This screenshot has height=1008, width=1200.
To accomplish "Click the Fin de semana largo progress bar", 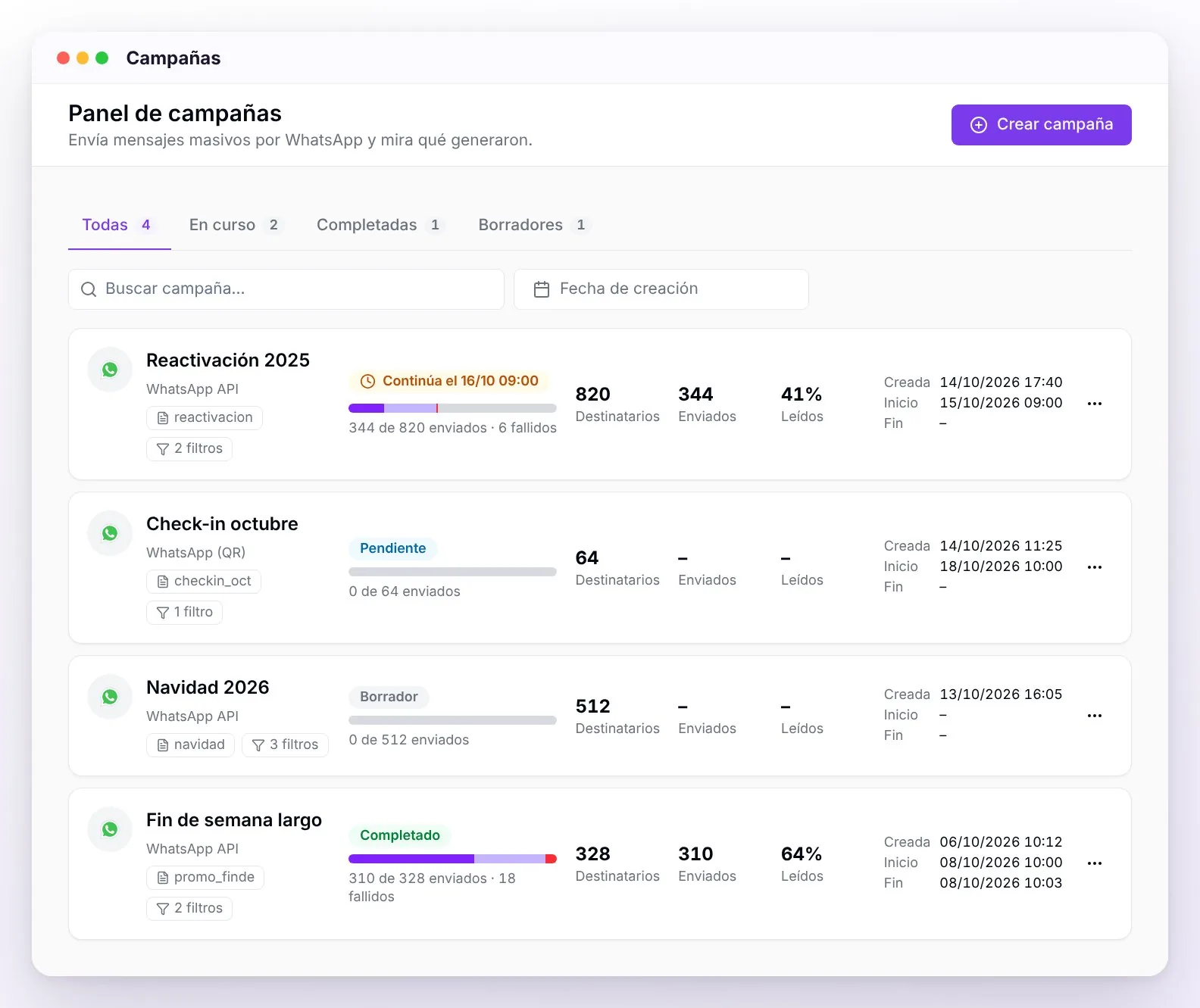I will (452, 859).
